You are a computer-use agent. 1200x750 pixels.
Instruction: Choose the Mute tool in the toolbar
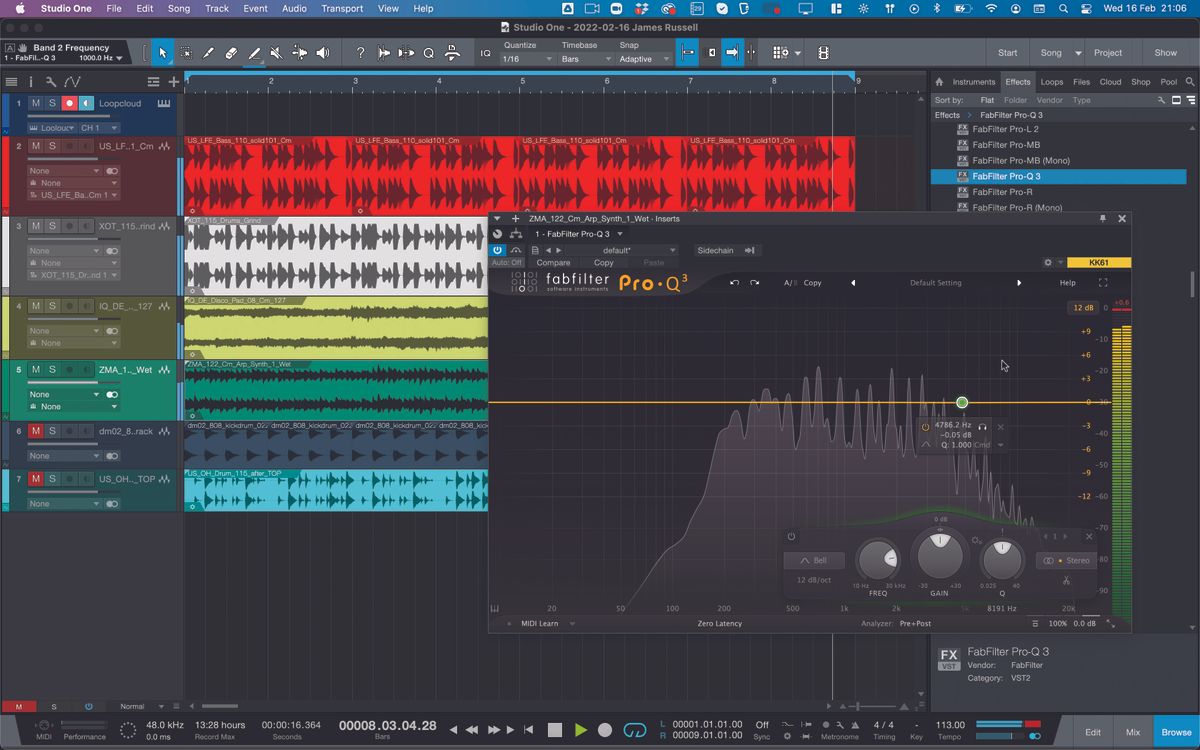[277, 53]
